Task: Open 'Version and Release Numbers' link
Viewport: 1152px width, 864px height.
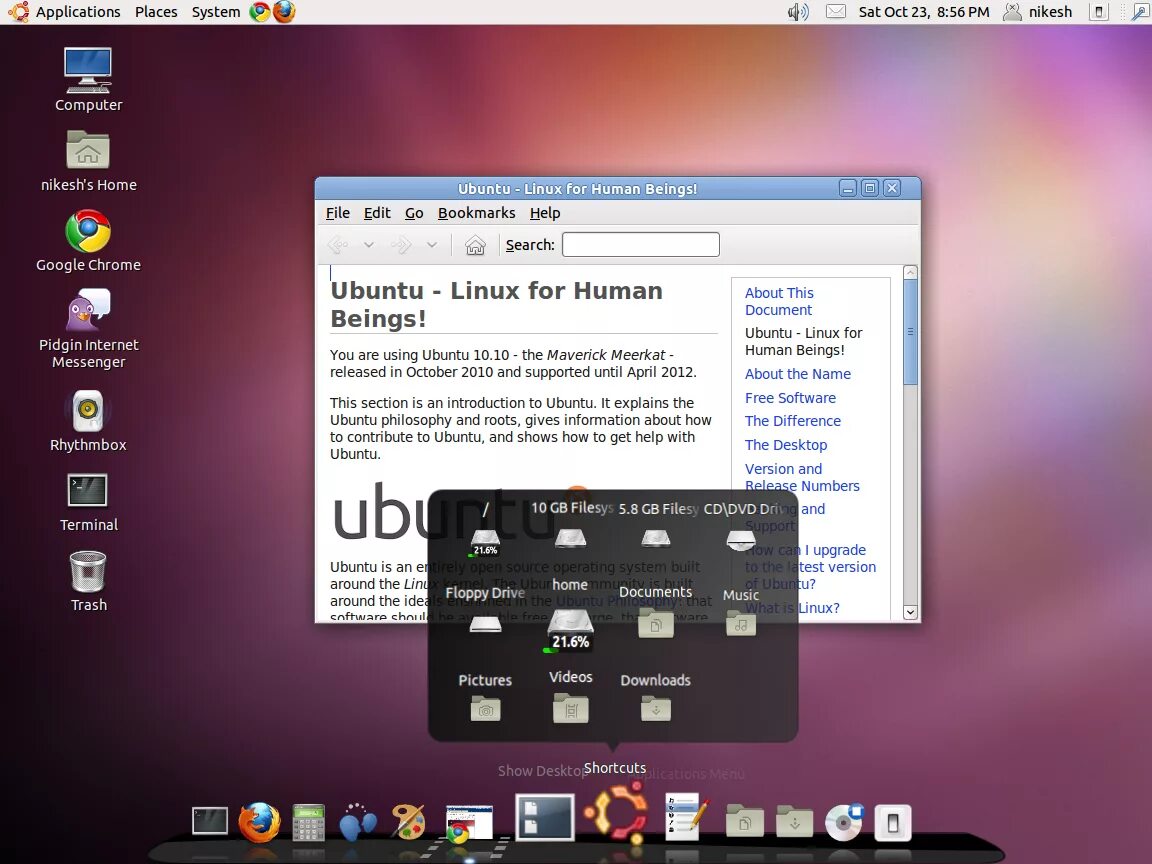Action: click(802, 478)
